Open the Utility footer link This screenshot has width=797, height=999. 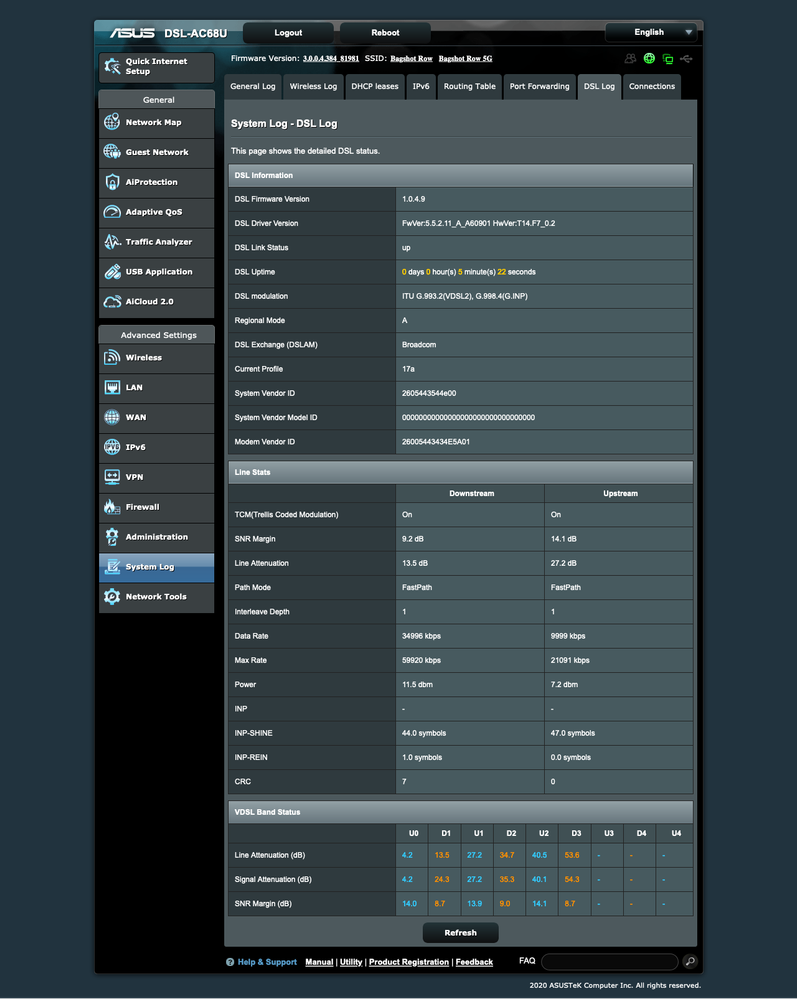(351, 962)
